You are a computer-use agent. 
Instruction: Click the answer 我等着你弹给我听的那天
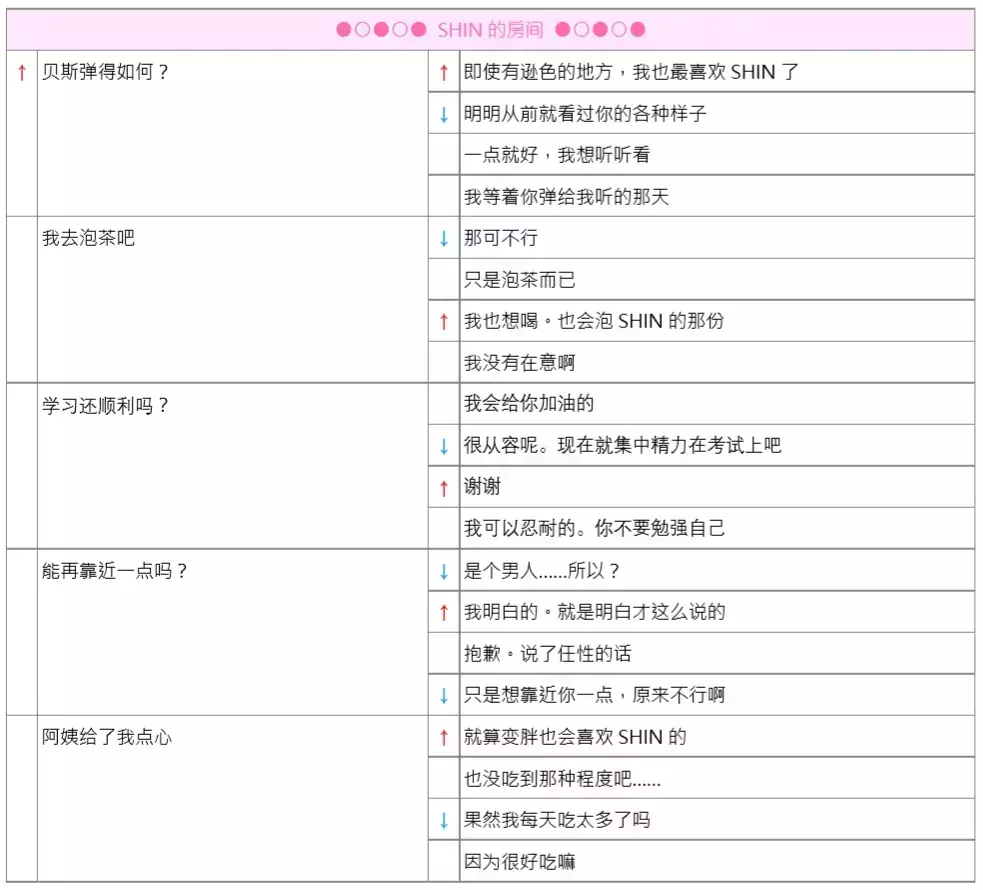566,197
